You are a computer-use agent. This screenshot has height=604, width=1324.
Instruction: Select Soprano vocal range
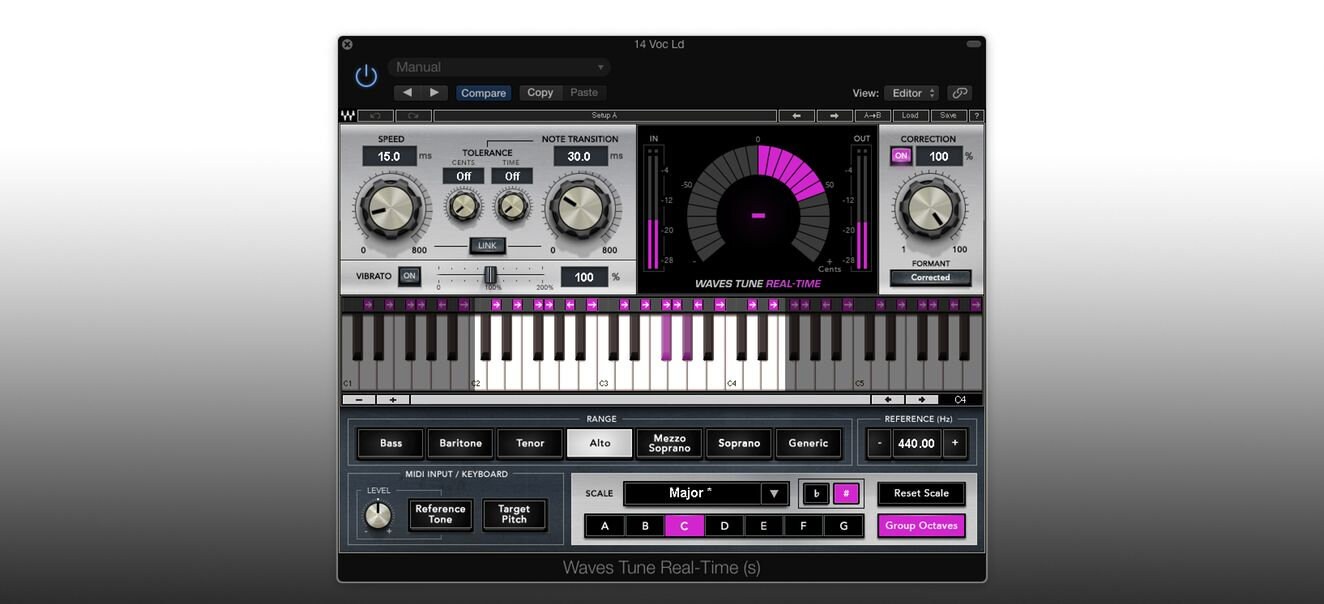click(739, 443)
